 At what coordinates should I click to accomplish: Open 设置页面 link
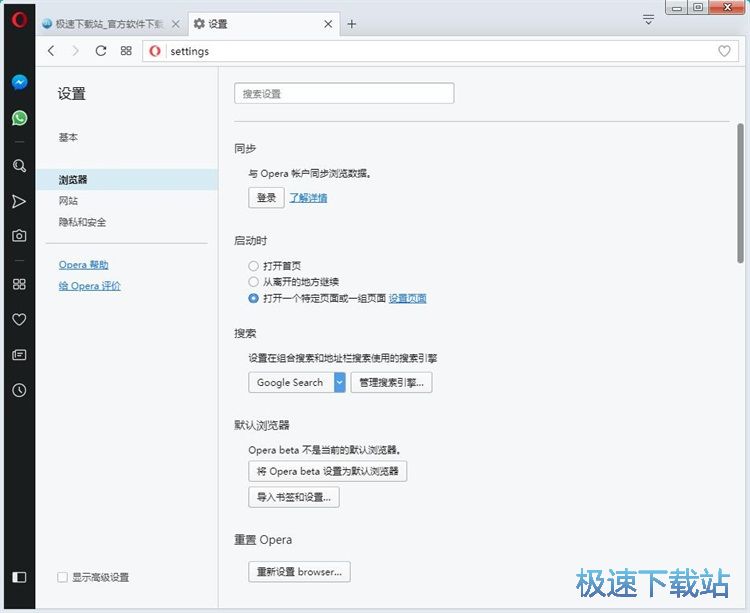coord(408,298)
